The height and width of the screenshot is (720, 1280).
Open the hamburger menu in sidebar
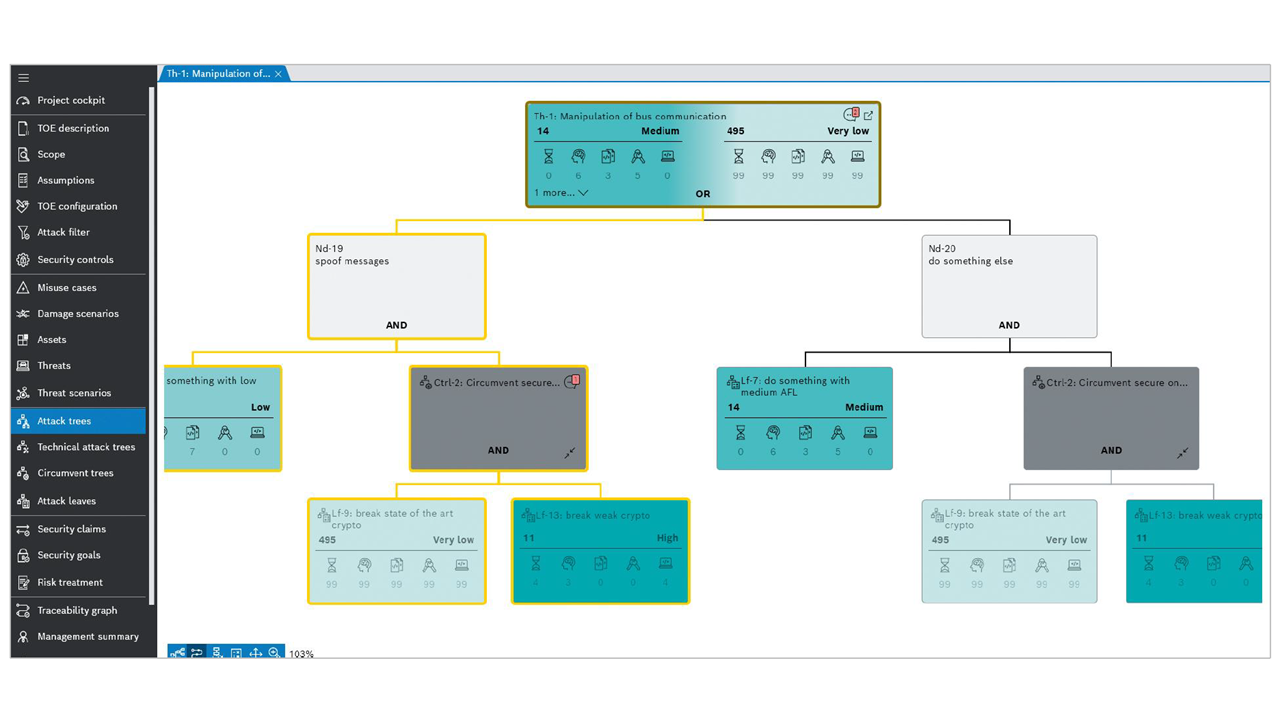[x=23, y=78]
